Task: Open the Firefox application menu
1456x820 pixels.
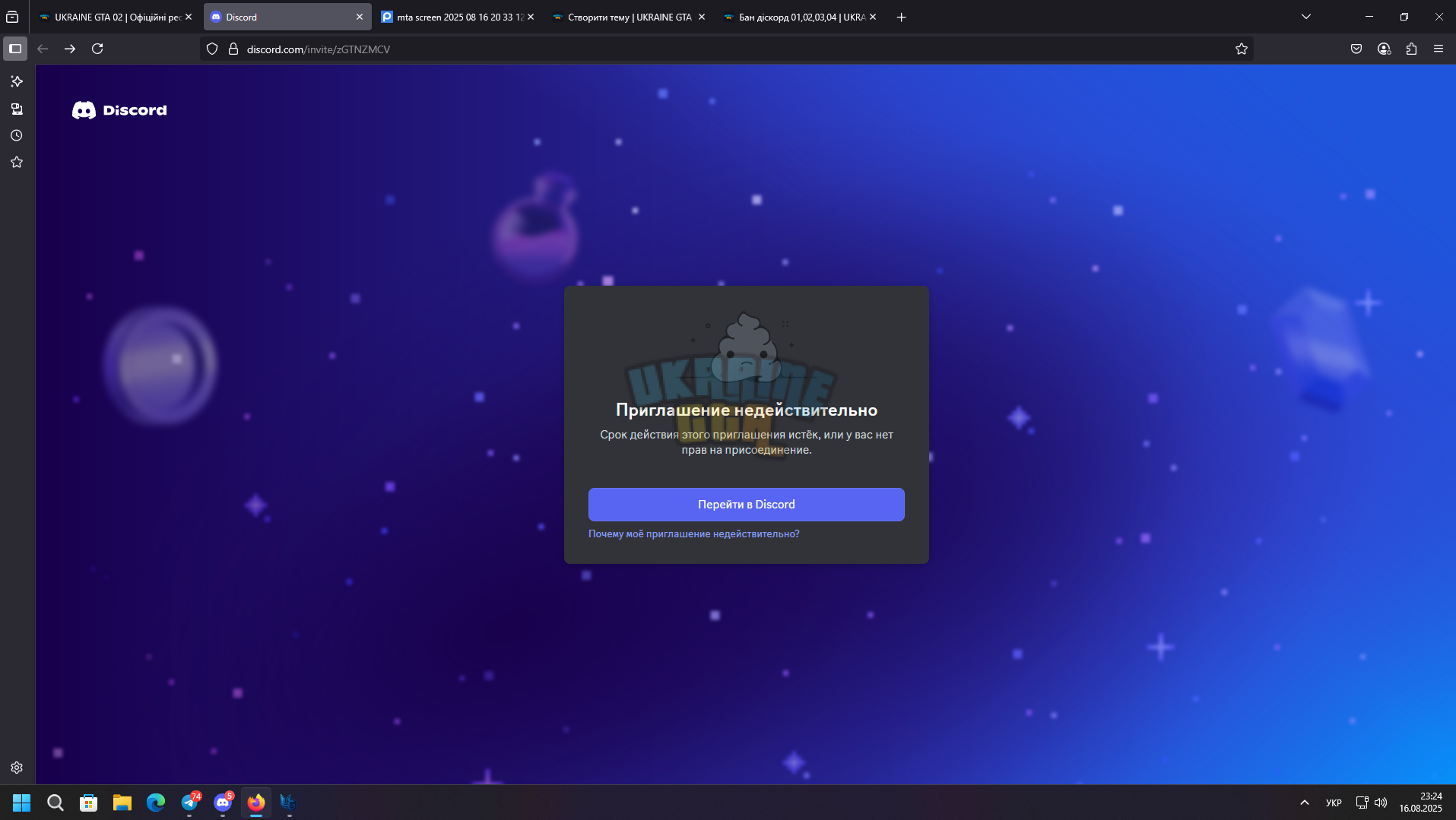Action: [x=1439, y=49]
